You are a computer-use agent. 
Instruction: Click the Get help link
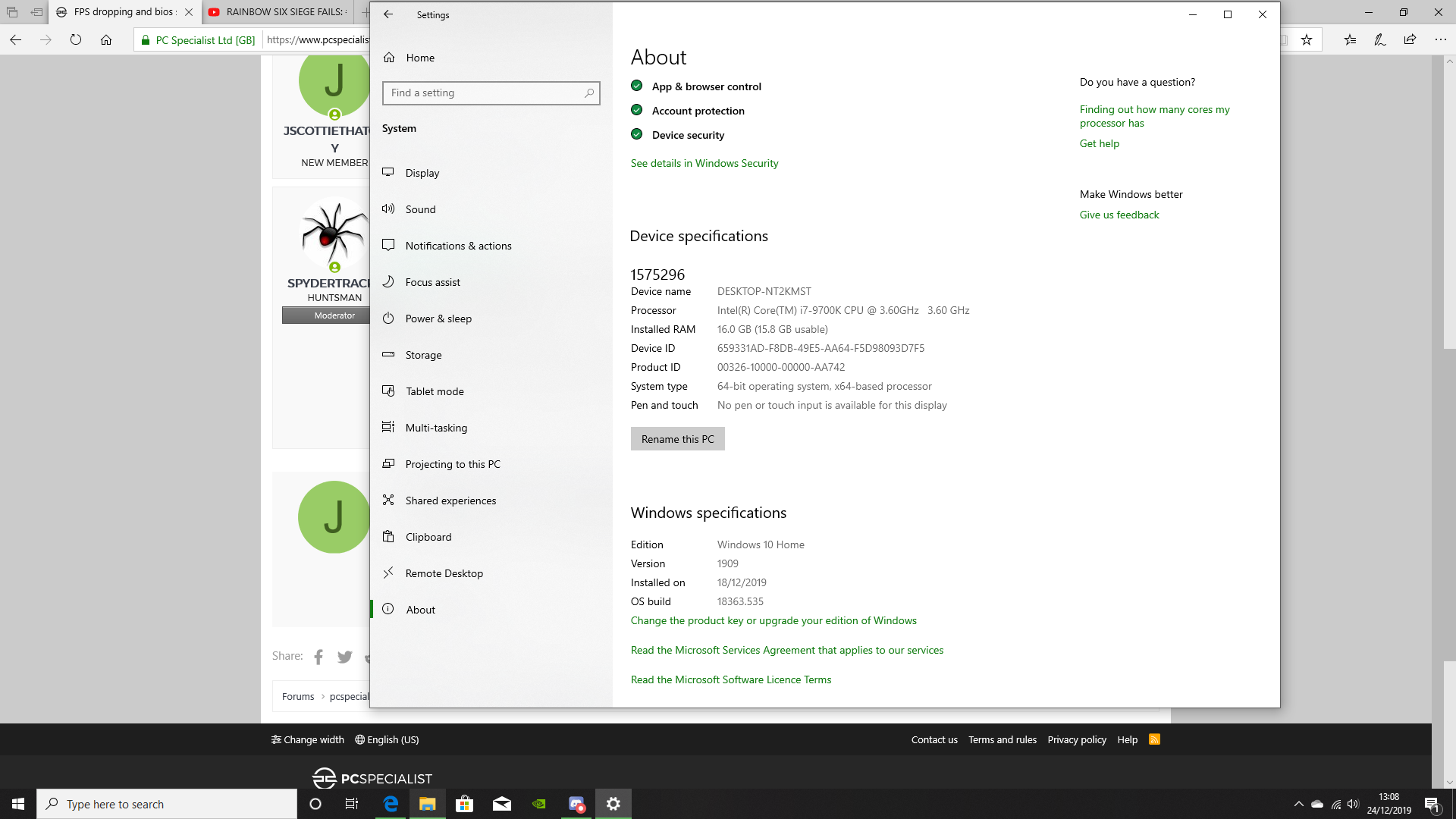pos(1100,143)
